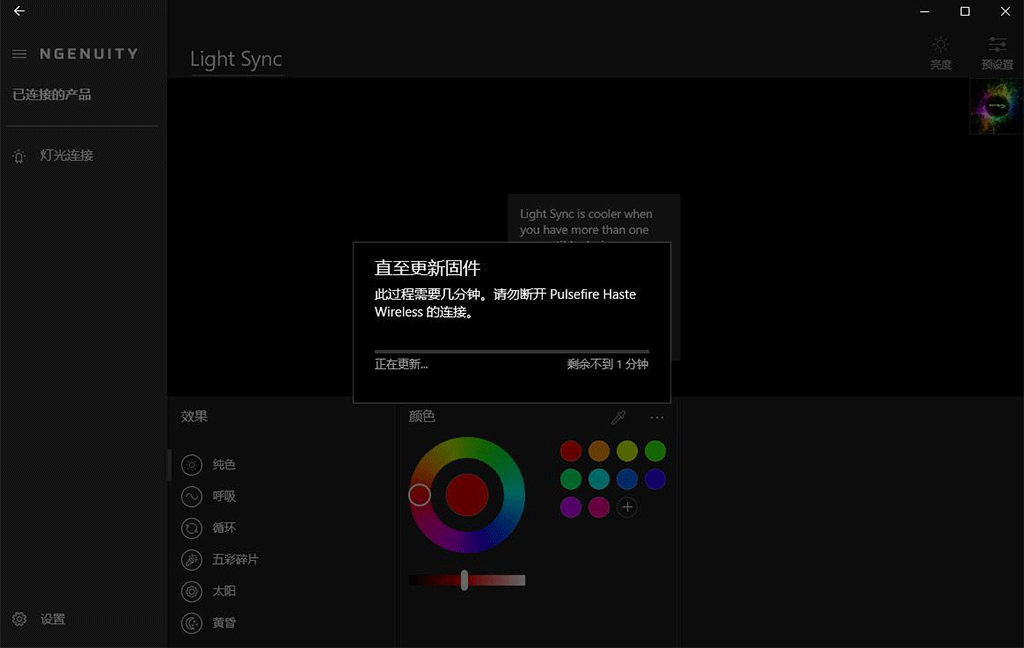
Task: Choose the purple color swatch
Action: (571, 507)
